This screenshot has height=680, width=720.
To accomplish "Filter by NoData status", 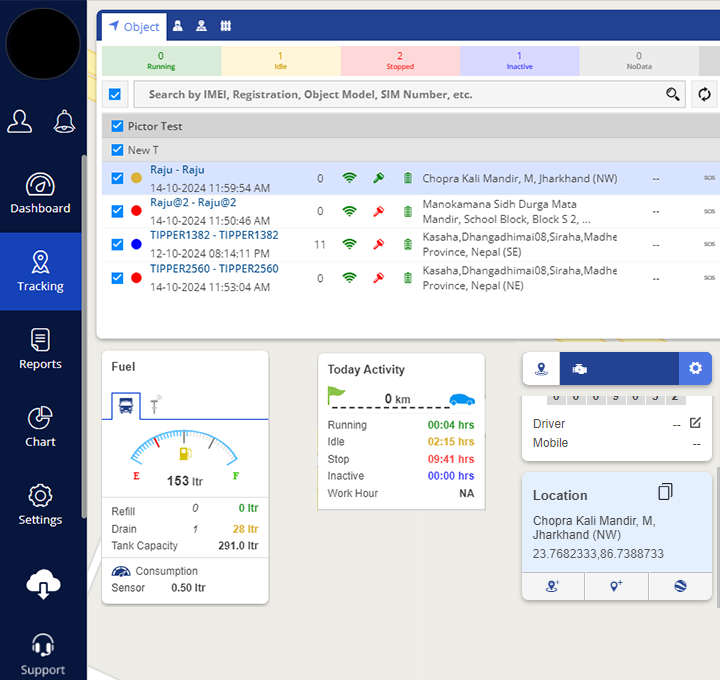I will (639, 61).
